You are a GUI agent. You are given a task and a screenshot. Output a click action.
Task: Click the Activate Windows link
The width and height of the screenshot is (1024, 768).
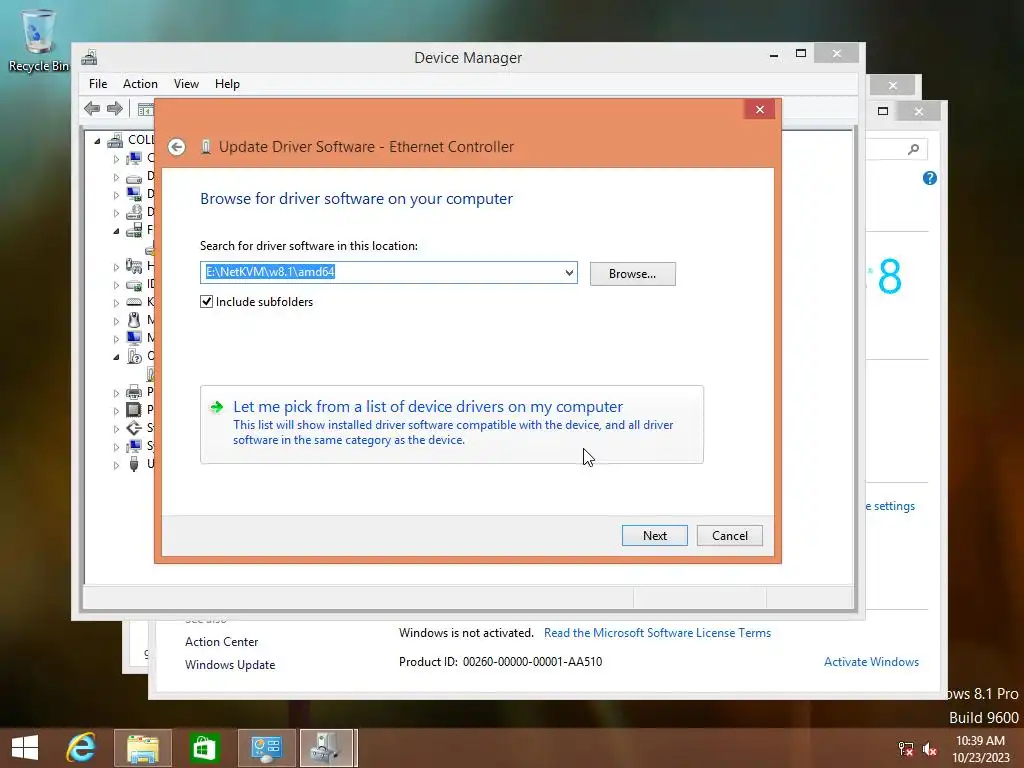tap(871, 662)
